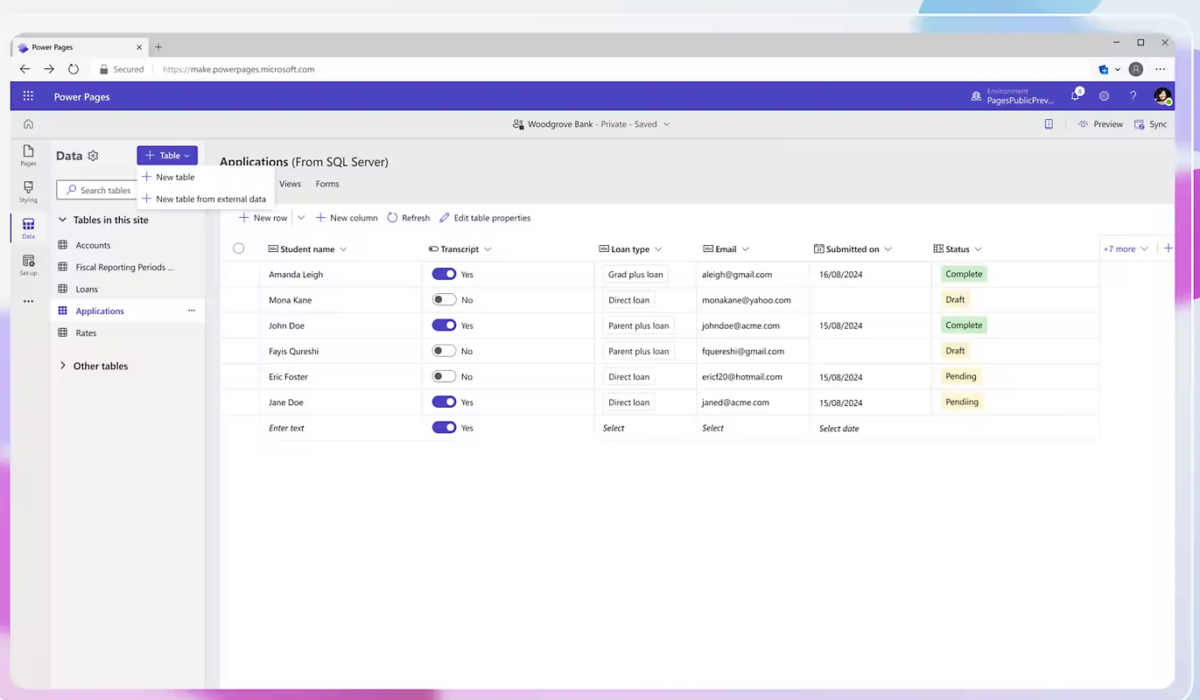Select the Styling sidebar icon
This screenshot has width=1200, height=700.
point(28,190)
